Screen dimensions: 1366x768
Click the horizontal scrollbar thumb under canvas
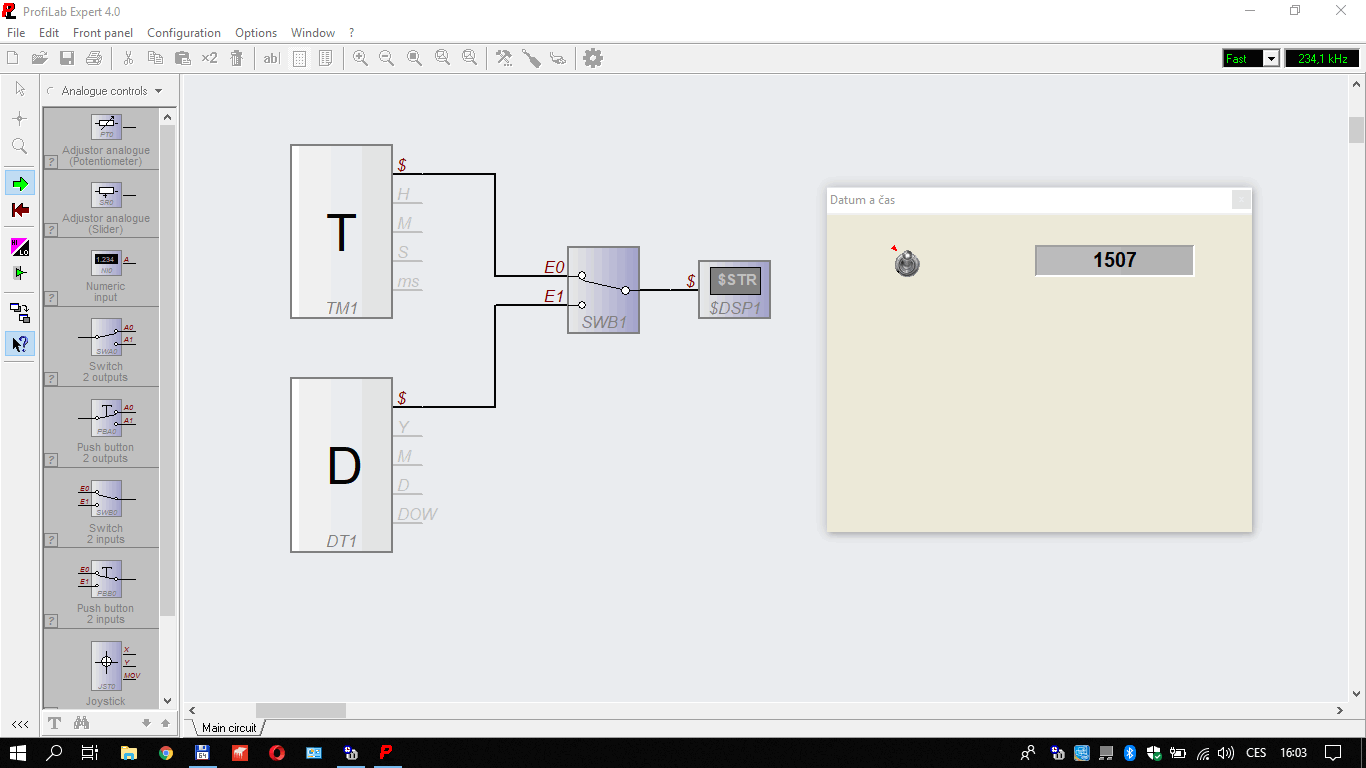(300, 710)
